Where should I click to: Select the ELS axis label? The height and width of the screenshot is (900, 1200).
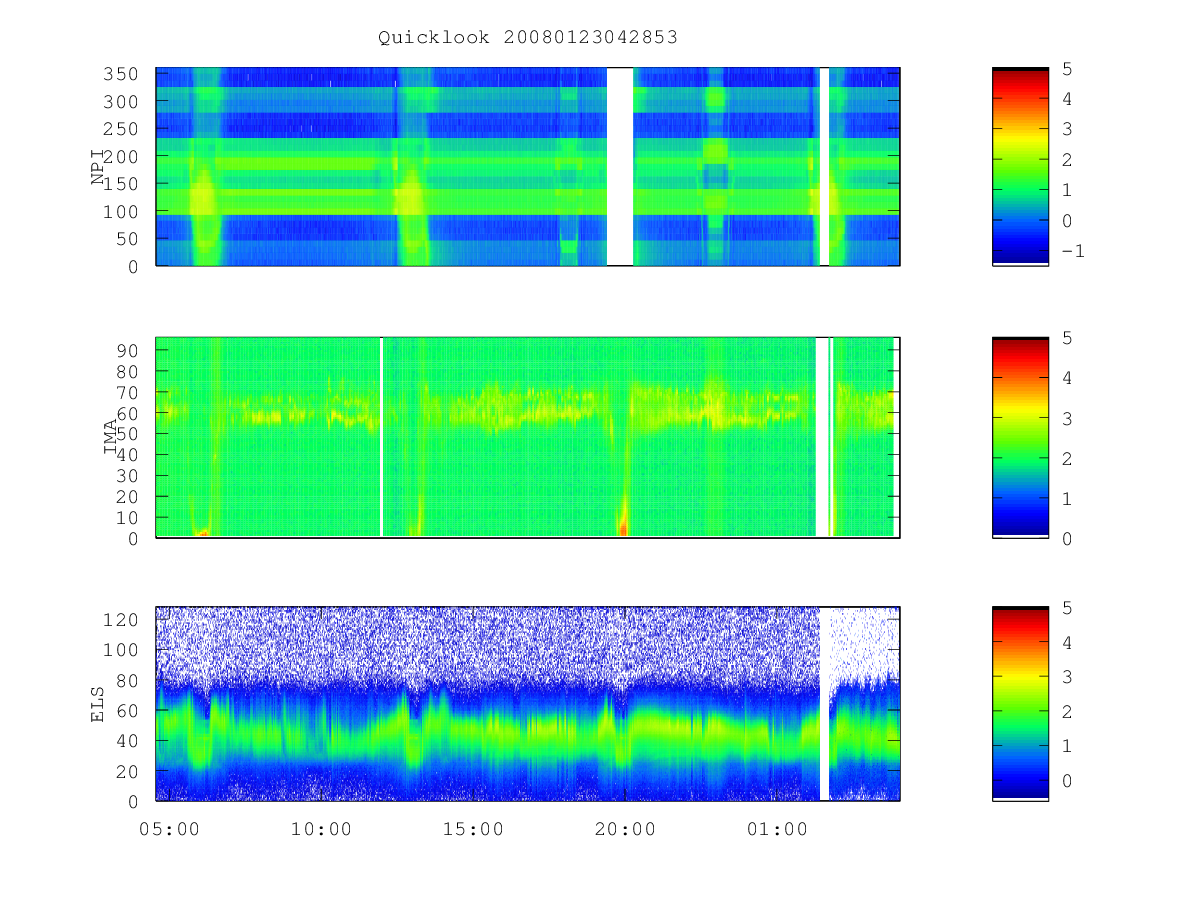98,704
